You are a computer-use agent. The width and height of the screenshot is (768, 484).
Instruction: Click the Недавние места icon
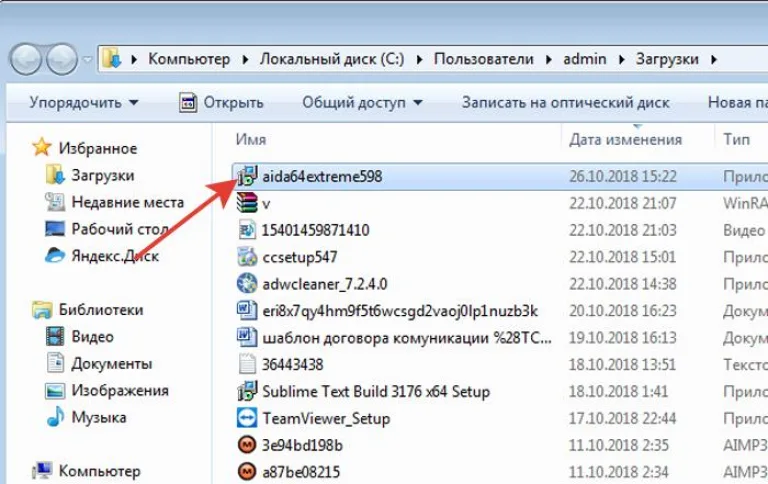pyautogui.click(x=55, y=202)
